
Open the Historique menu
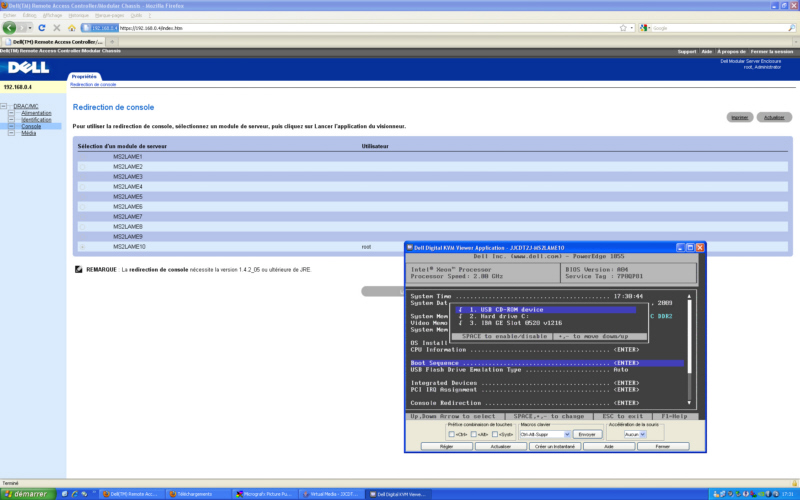[79, 15]
